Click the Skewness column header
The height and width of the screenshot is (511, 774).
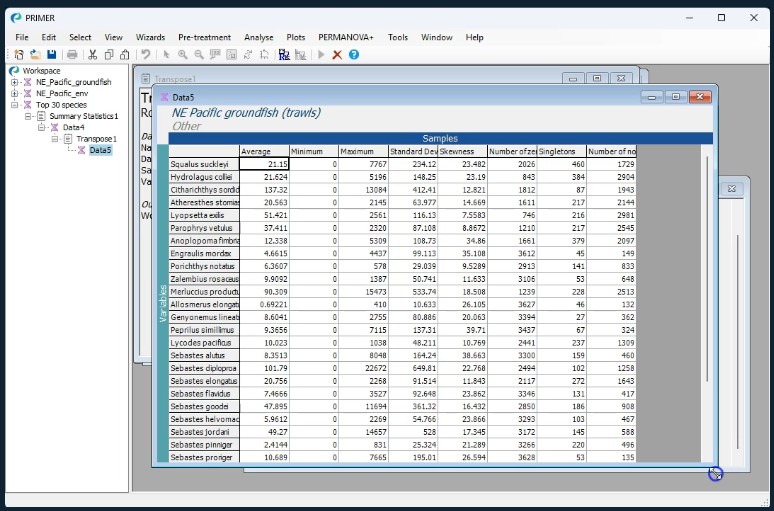[x=463, y=152]
